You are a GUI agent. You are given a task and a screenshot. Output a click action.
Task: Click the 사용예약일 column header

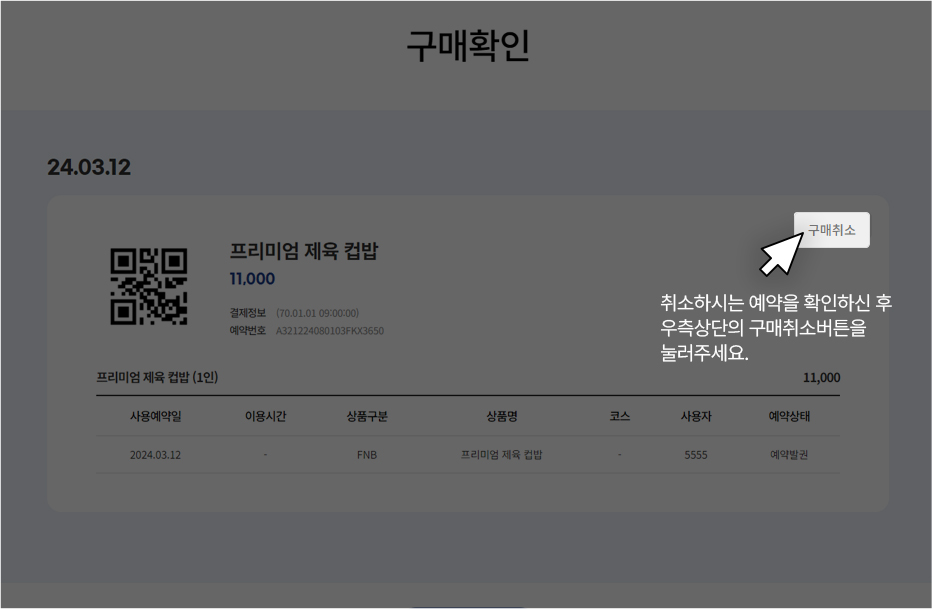pos(158,416)
